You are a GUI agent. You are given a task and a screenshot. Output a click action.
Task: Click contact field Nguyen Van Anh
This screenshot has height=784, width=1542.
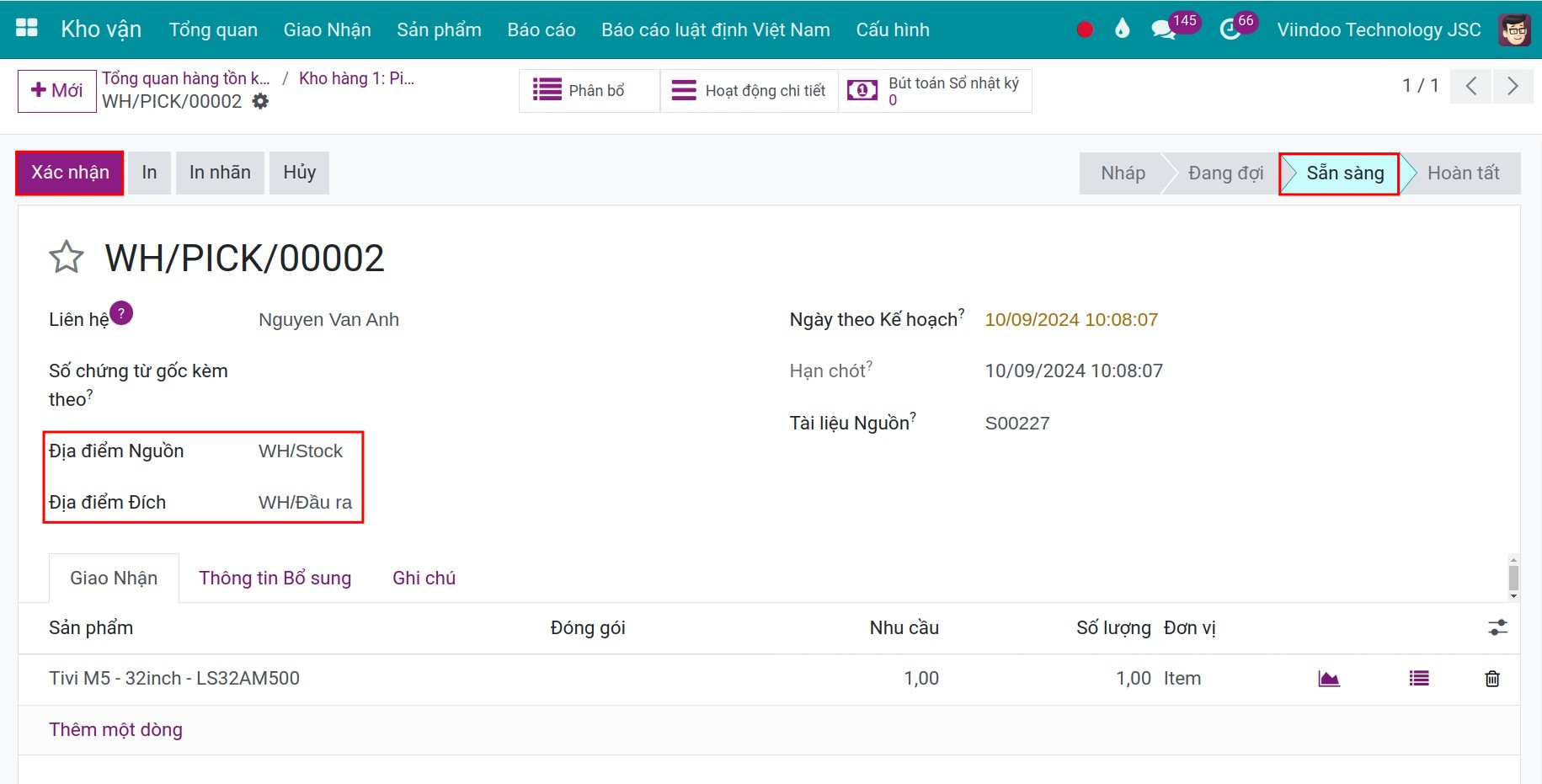pos(328,320)
